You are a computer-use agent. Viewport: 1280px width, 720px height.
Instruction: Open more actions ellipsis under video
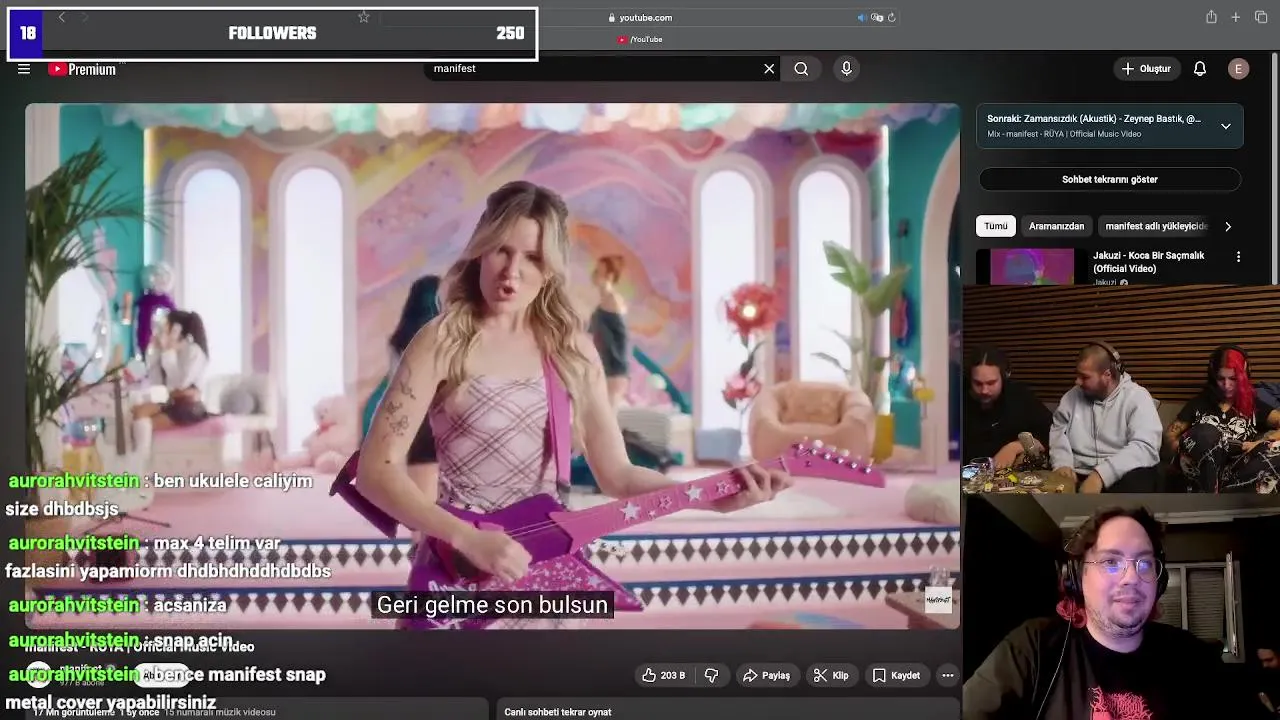coord(948,675)
